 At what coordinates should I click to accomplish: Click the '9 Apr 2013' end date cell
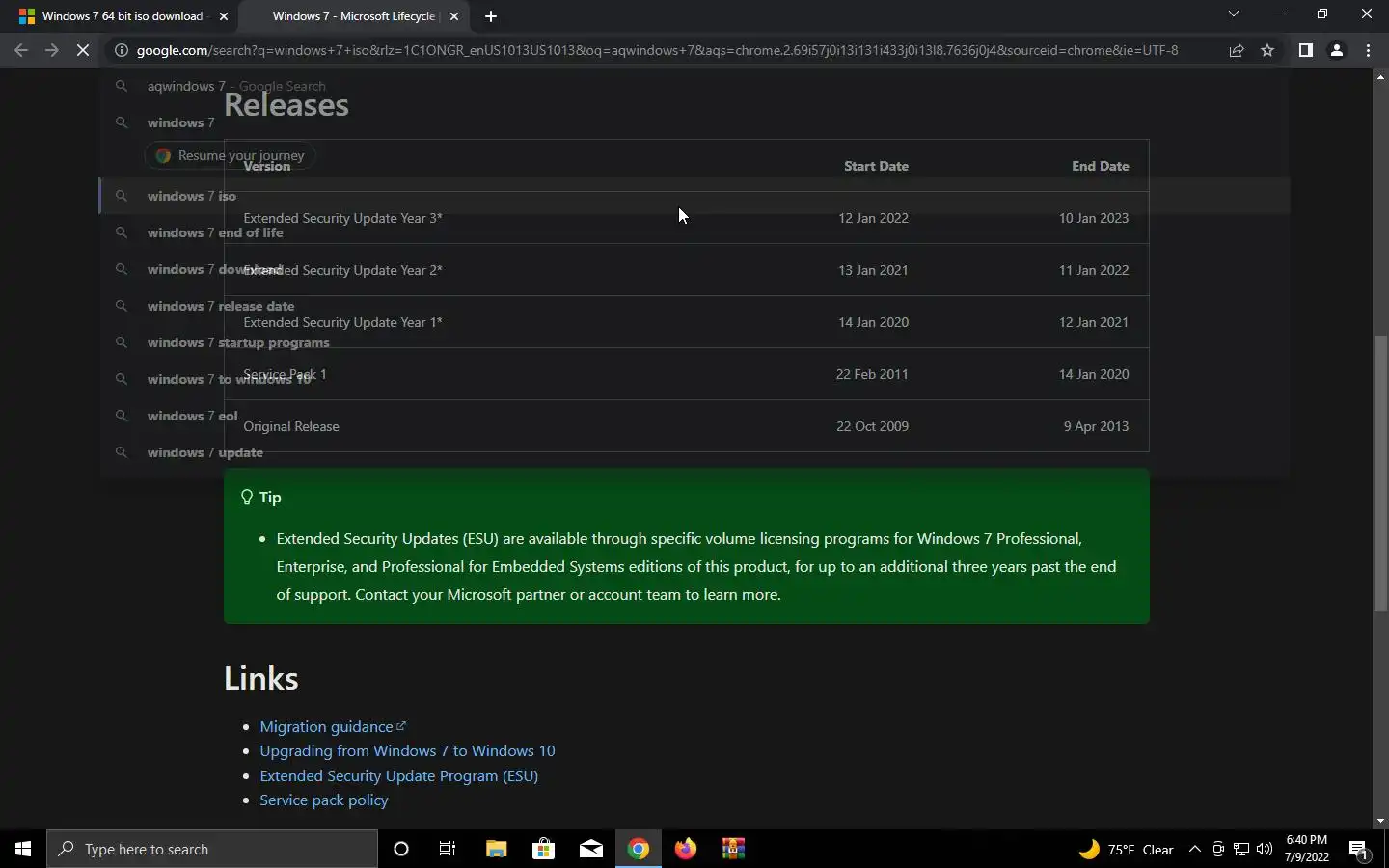point(1096,426)
